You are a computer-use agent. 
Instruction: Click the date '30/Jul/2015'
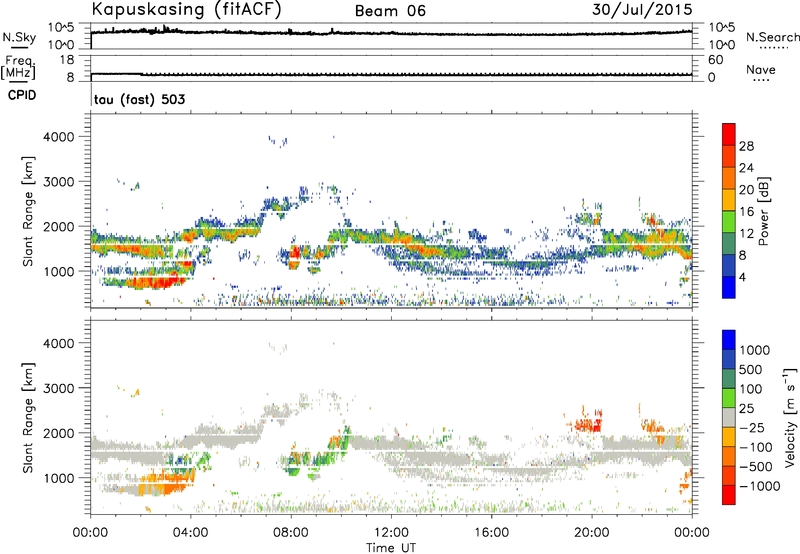tap(642, 10)
